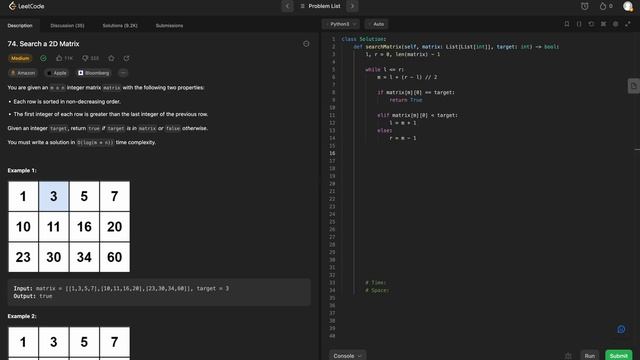
Task: Click the '# Space:' comment line
Action: [x=377, y=290]
